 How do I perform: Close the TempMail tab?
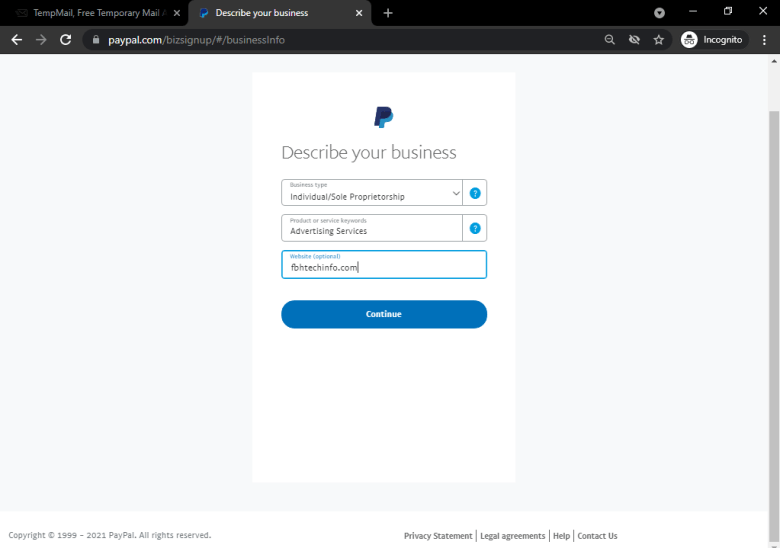point(177,13)
